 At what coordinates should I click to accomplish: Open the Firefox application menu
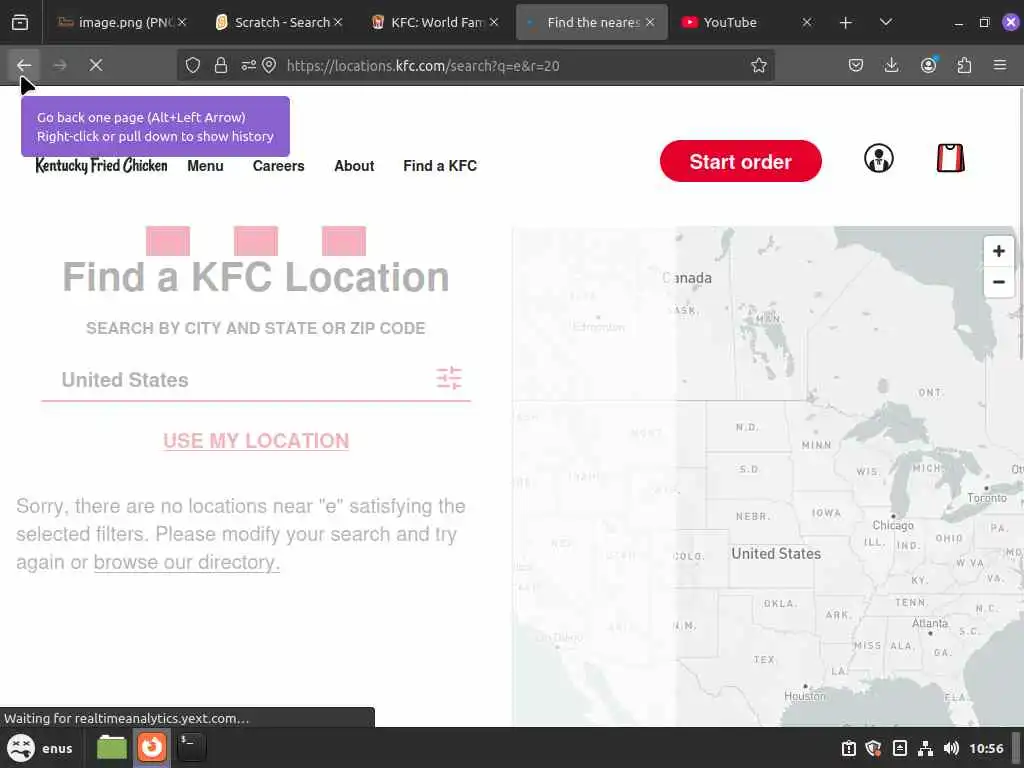click(1000, 65)
